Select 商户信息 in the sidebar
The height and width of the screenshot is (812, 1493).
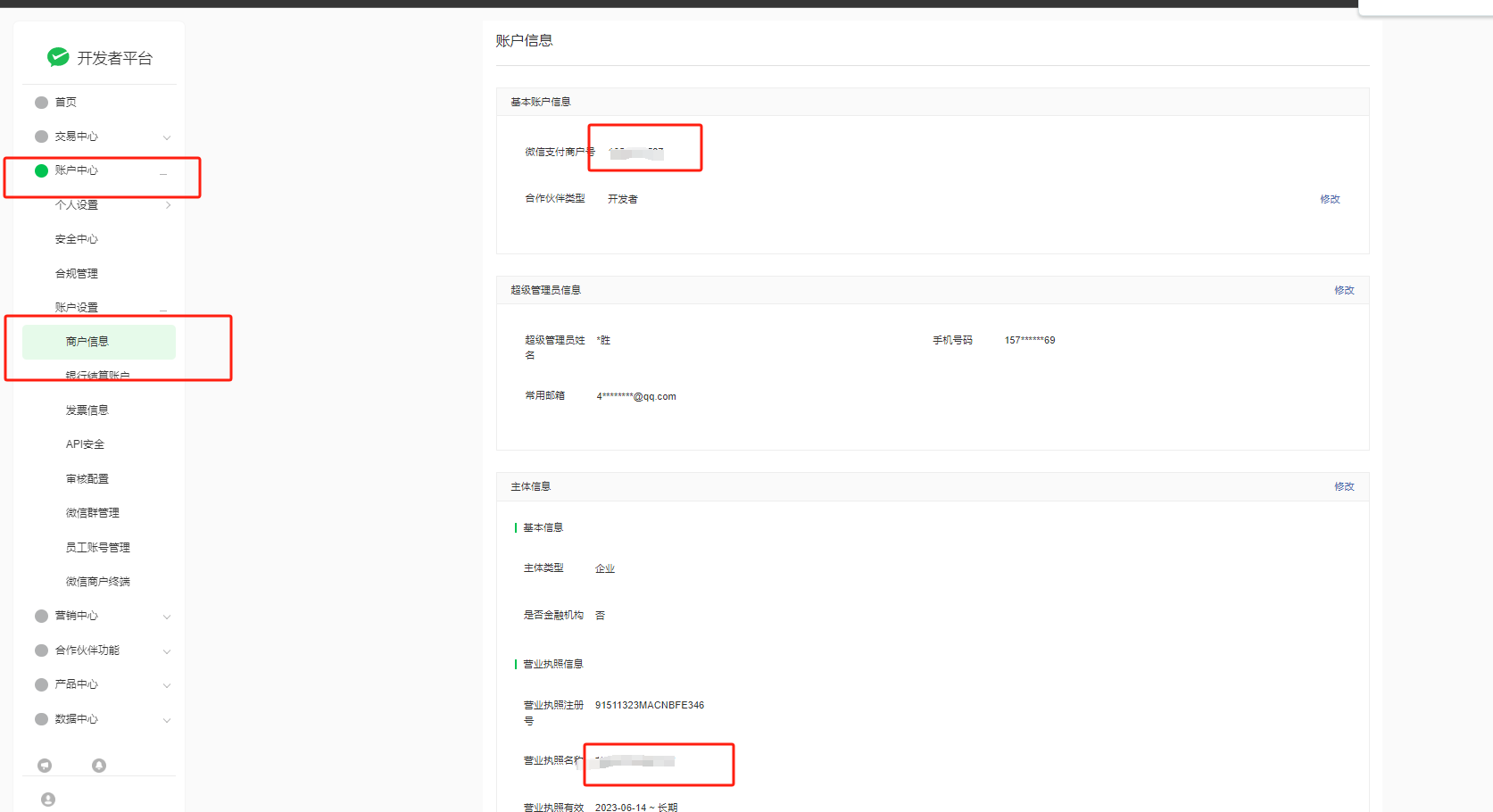pyautogui.click(x=99, y=342)
